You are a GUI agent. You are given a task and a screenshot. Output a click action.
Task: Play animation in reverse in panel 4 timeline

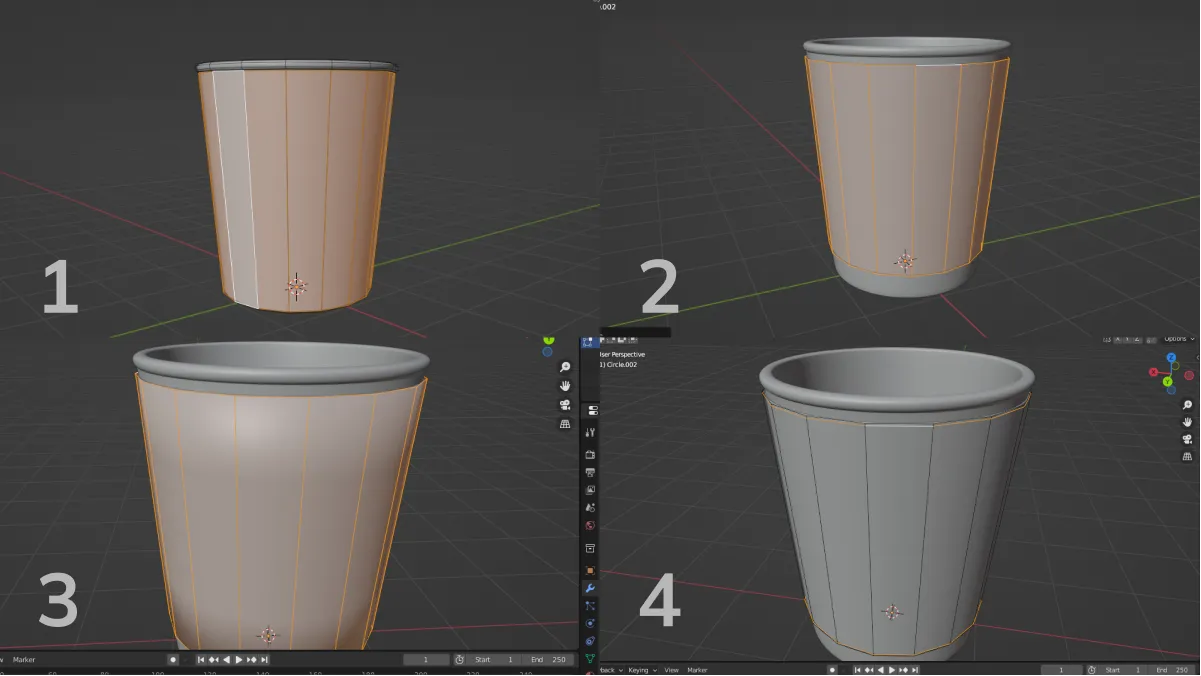click(x=881, y=670)
